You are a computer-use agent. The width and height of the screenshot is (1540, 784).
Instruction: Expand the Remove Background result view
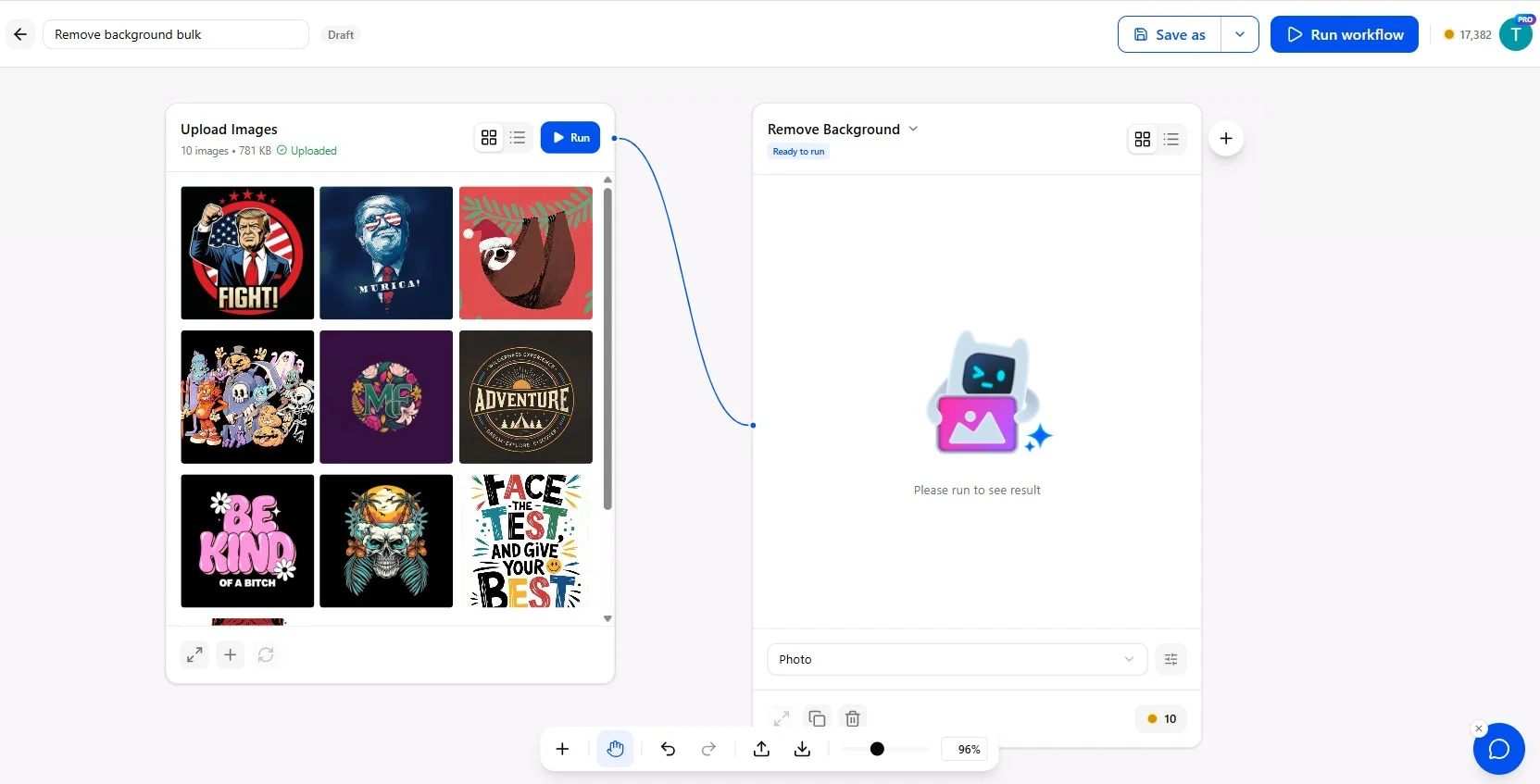pos(782,718)
